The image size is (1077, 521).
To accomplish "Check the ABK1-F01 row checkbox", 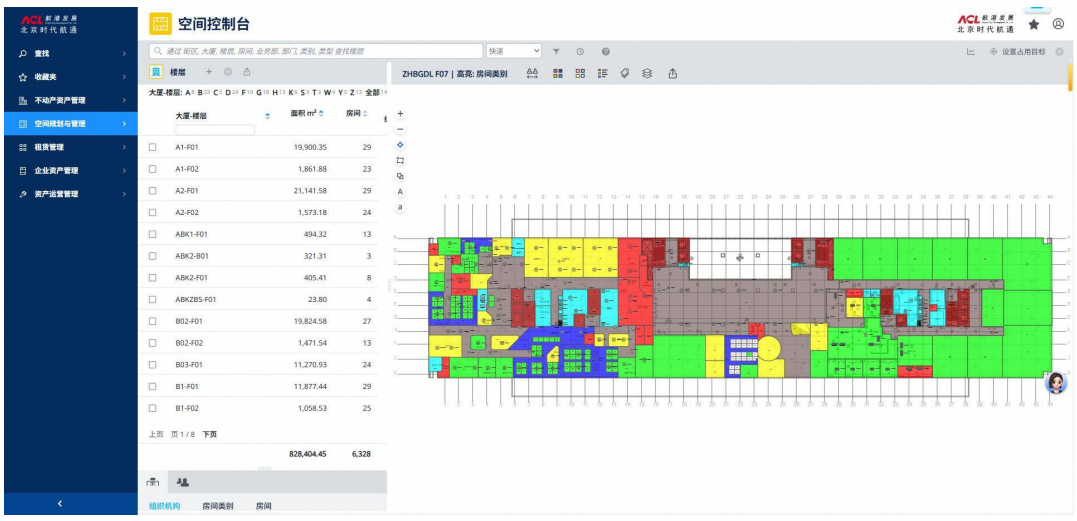I will pos(153,234).
